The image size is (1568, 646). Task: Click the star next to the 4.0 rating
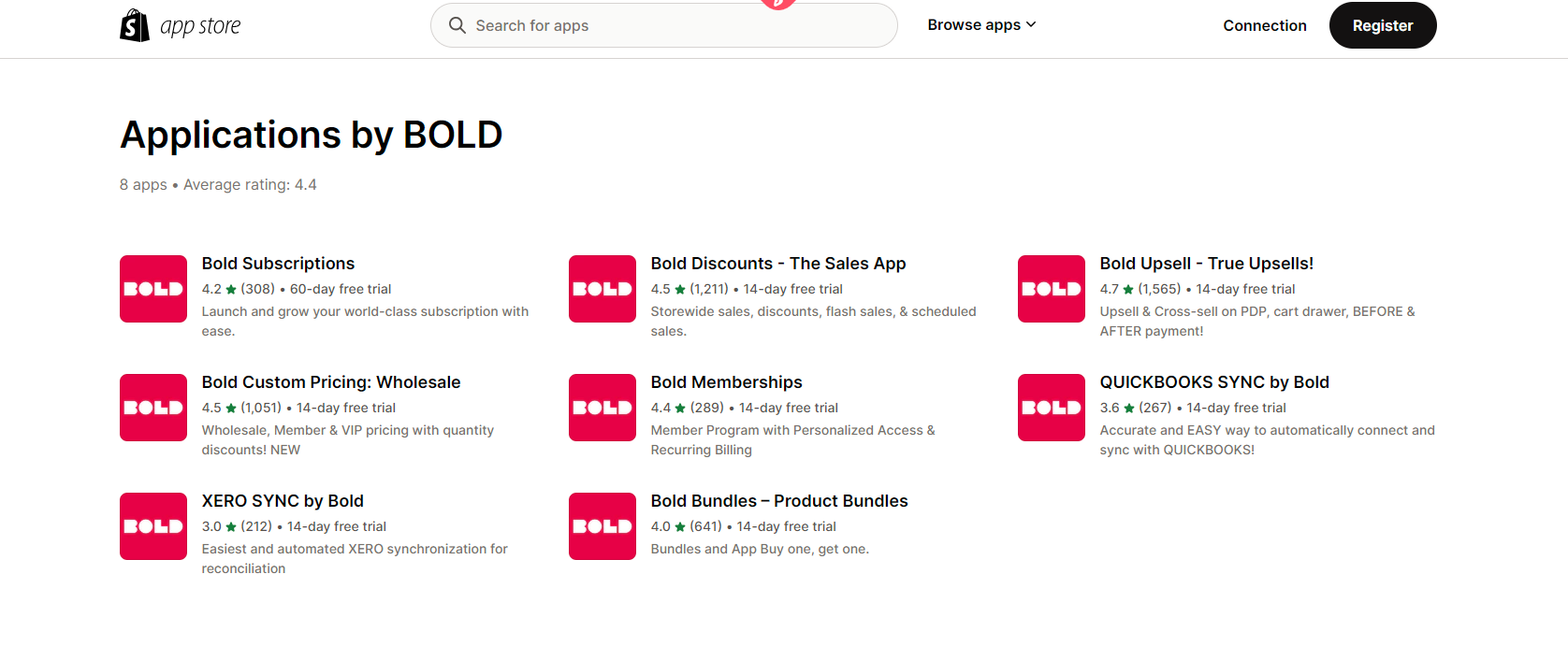click(x=680, y=527)
